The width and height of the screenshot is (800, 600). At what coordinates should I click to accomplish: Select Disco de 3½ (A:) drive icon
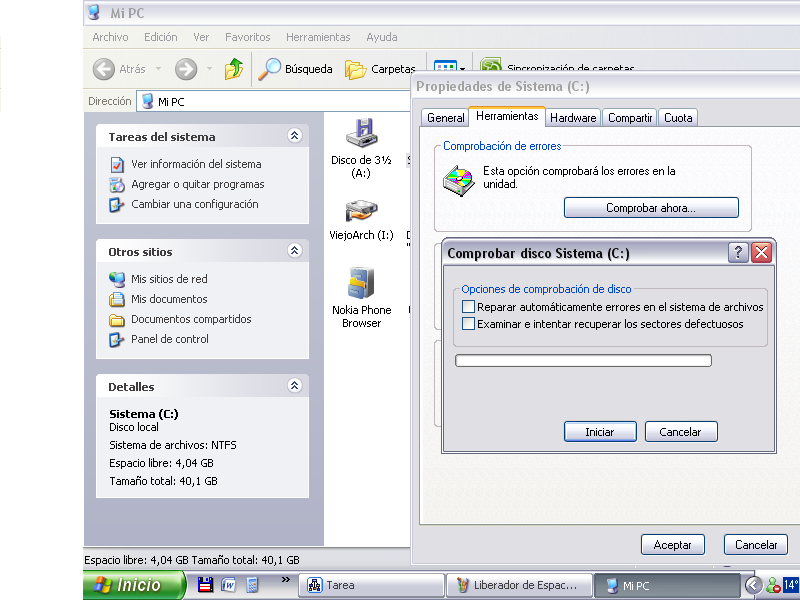[x=361, y=133]
